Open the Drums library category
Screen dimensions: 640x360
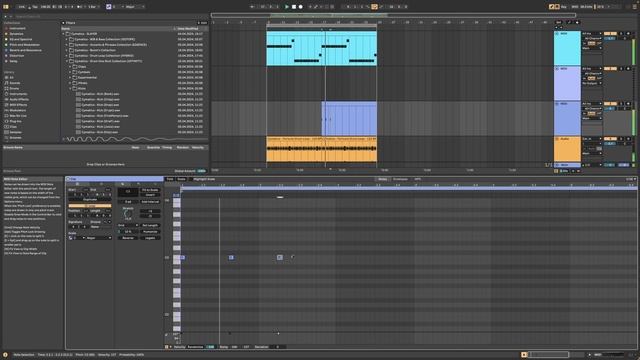click(x=14, y=88)
